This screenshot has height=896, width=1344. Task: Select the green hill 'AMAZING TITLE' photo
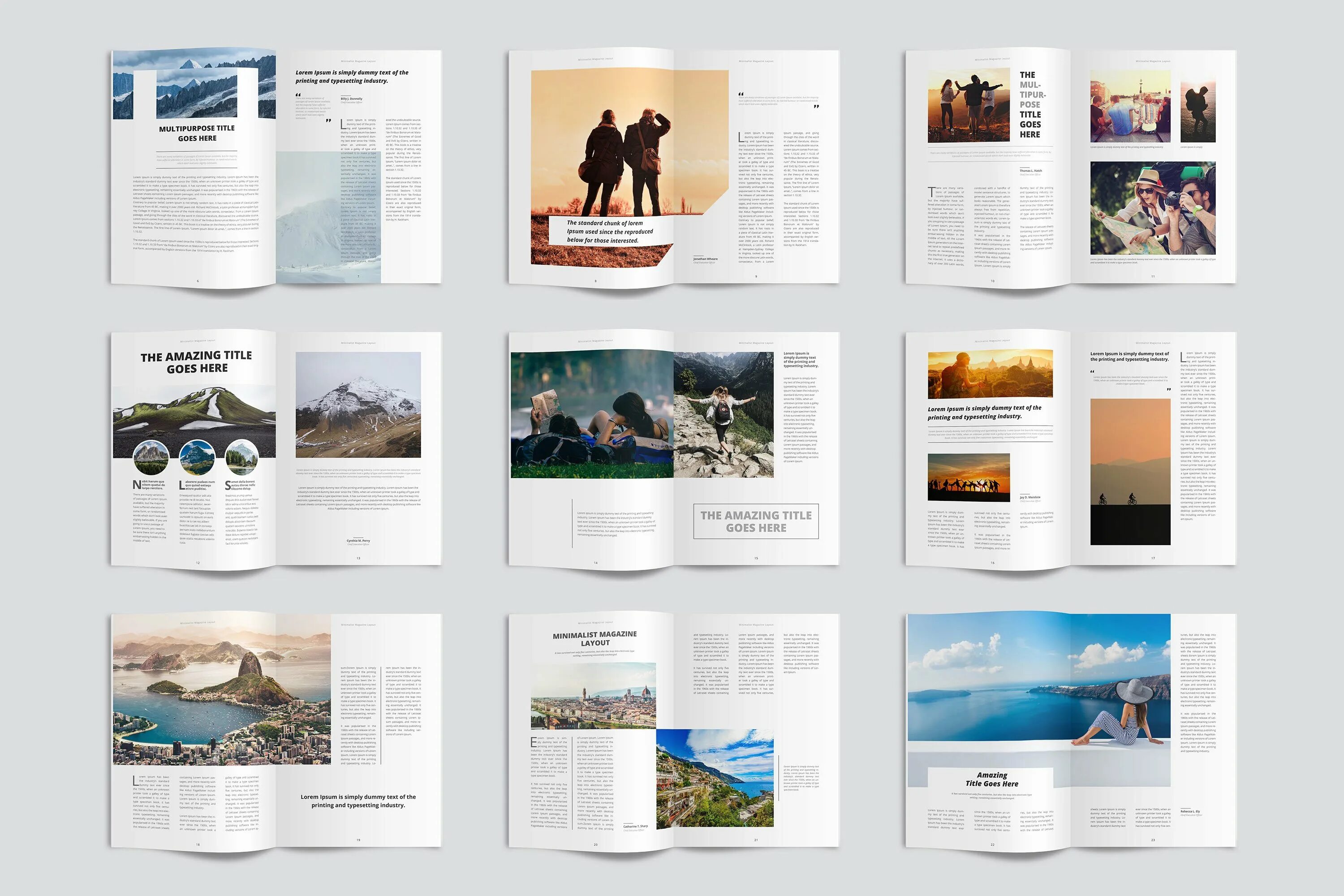pos(194,413)
